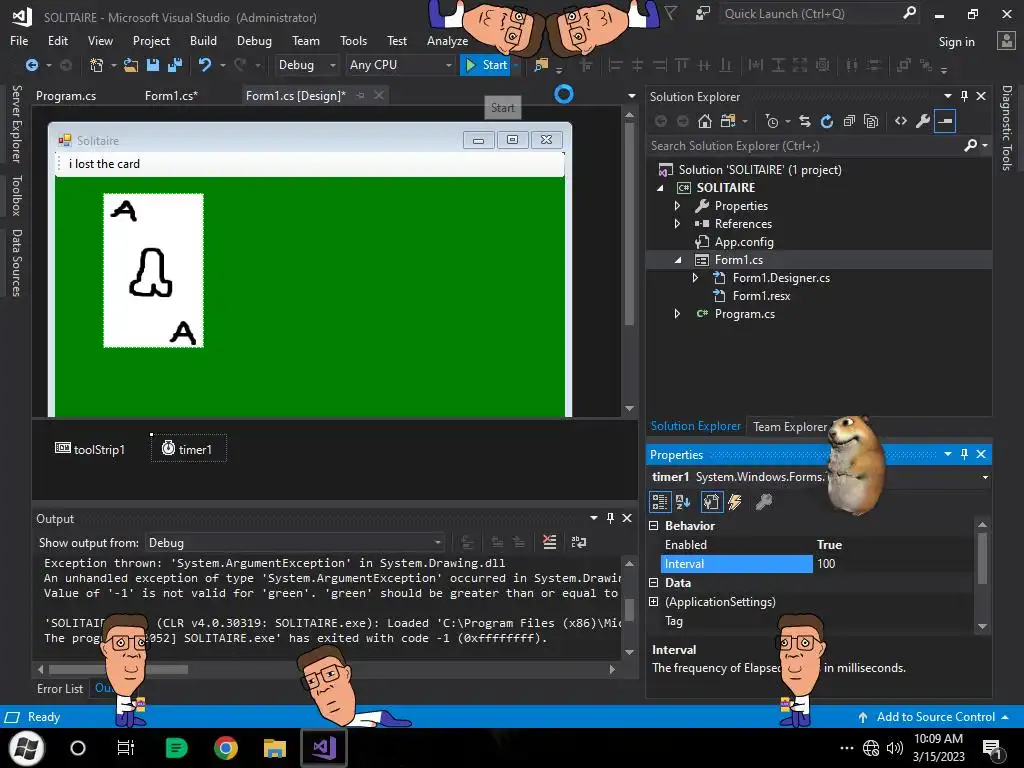Open the Error List tab
Viewport: 1024px width, 768px height.
click(x=59, y=688)
